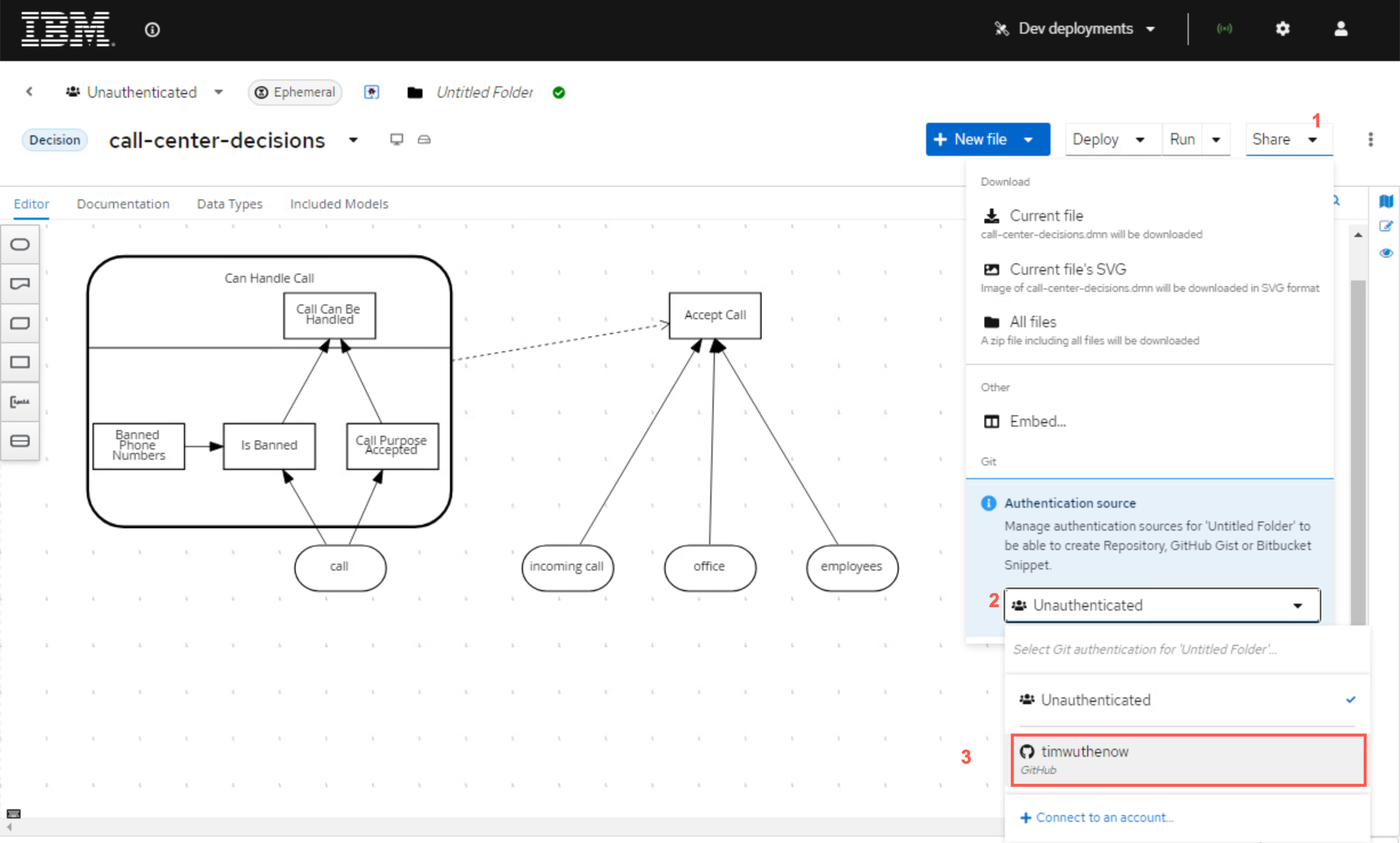
Task: Focus the Select Git authentication search field
Action: [1186, 649]
